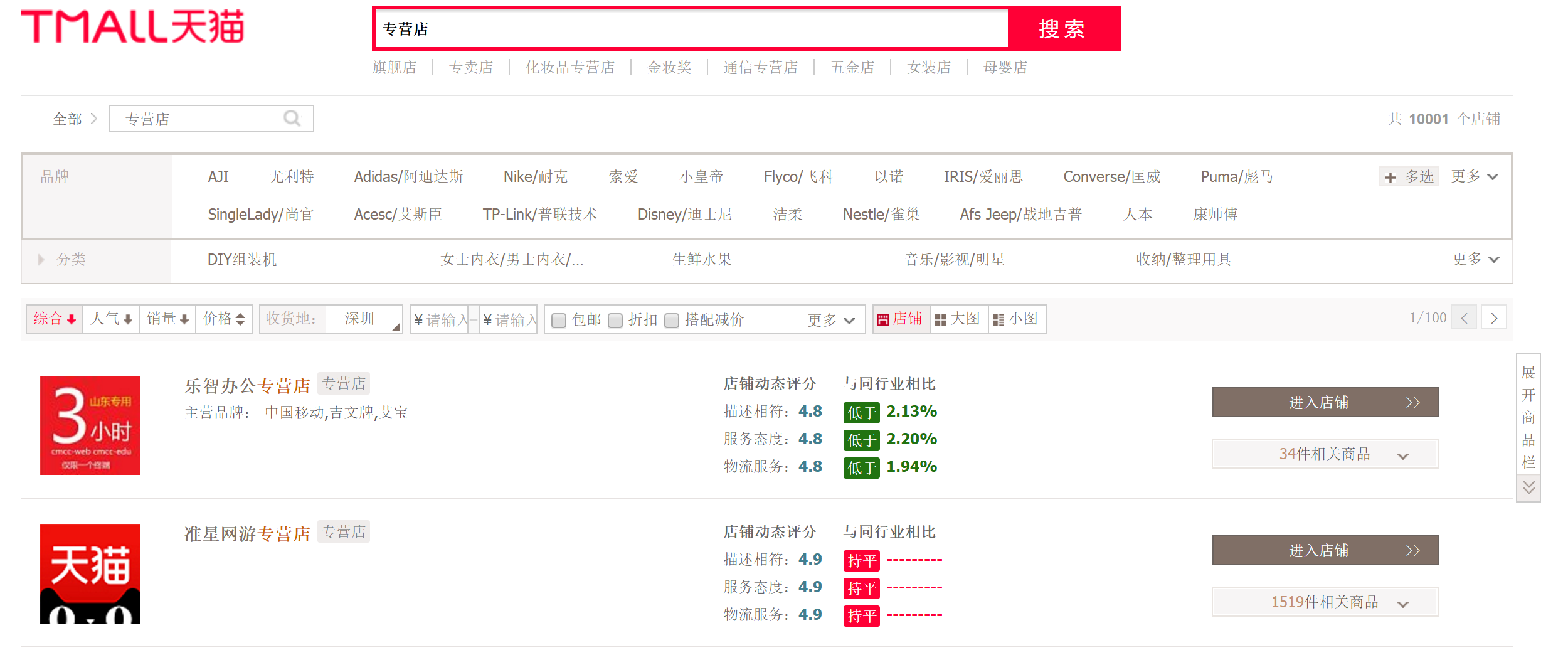
Task: Enter 准星网游专营店 via 进入店铺 button
Action: (x=1325, y=550)
